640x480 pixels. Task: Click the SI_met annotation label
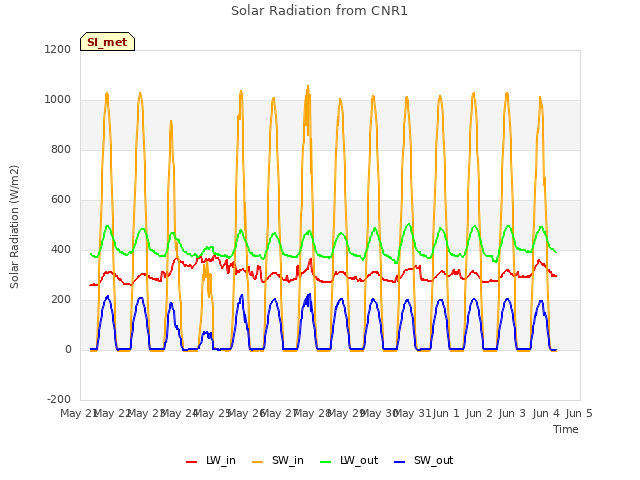pos(107,42)
